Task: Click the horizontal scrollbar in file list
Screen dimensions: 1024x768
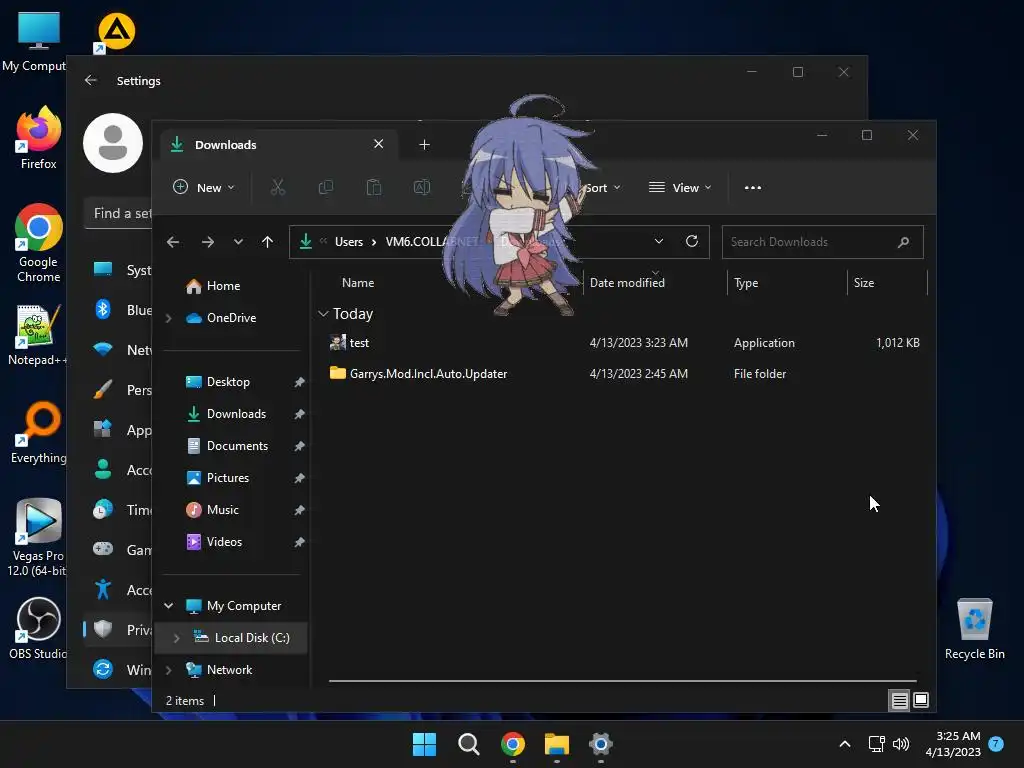Action: click(x=622, y=681)
